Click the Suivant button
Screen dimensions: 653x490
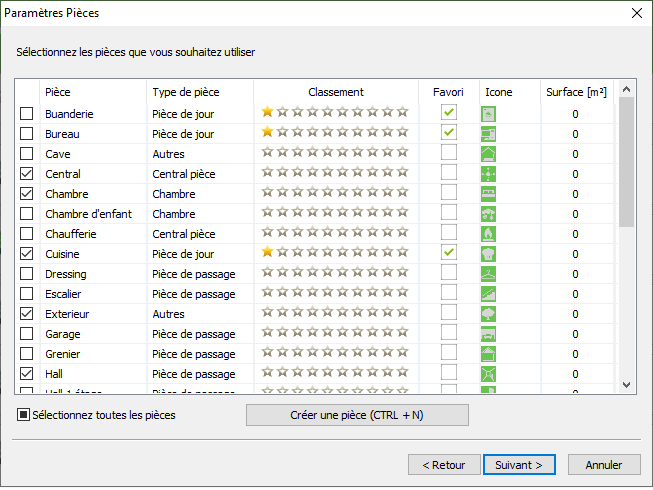coord(519,465)
